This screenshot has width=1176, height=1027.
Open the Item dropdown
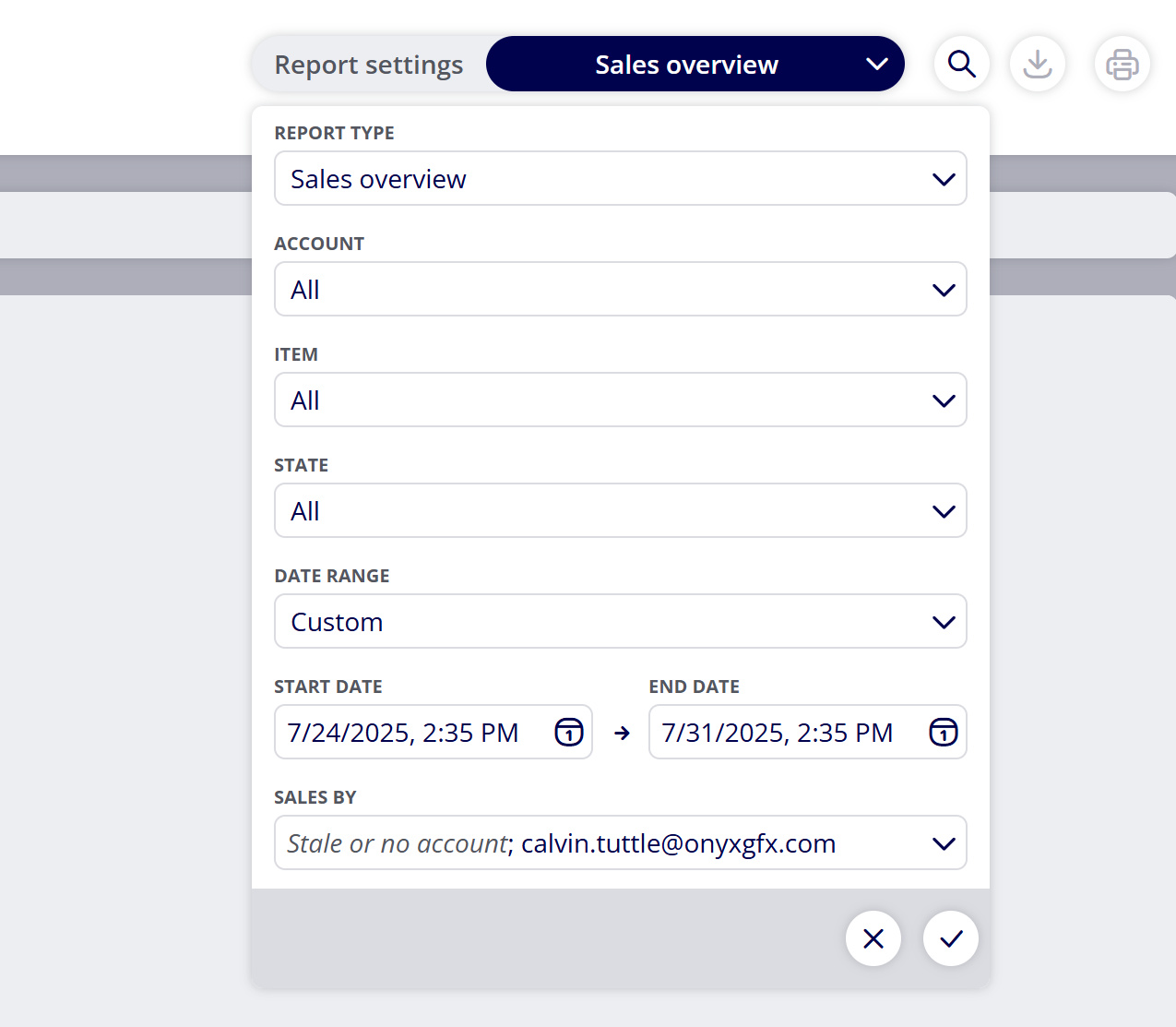tap(621, 400)
